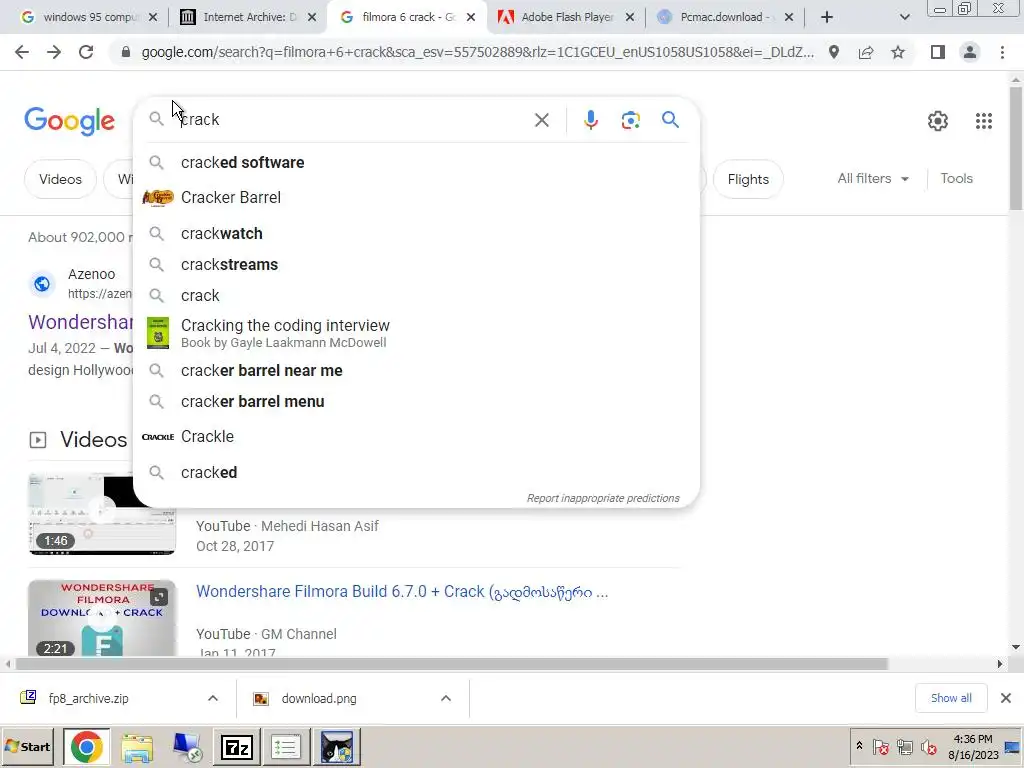Submit search with the blue magnifier icon

670,120
